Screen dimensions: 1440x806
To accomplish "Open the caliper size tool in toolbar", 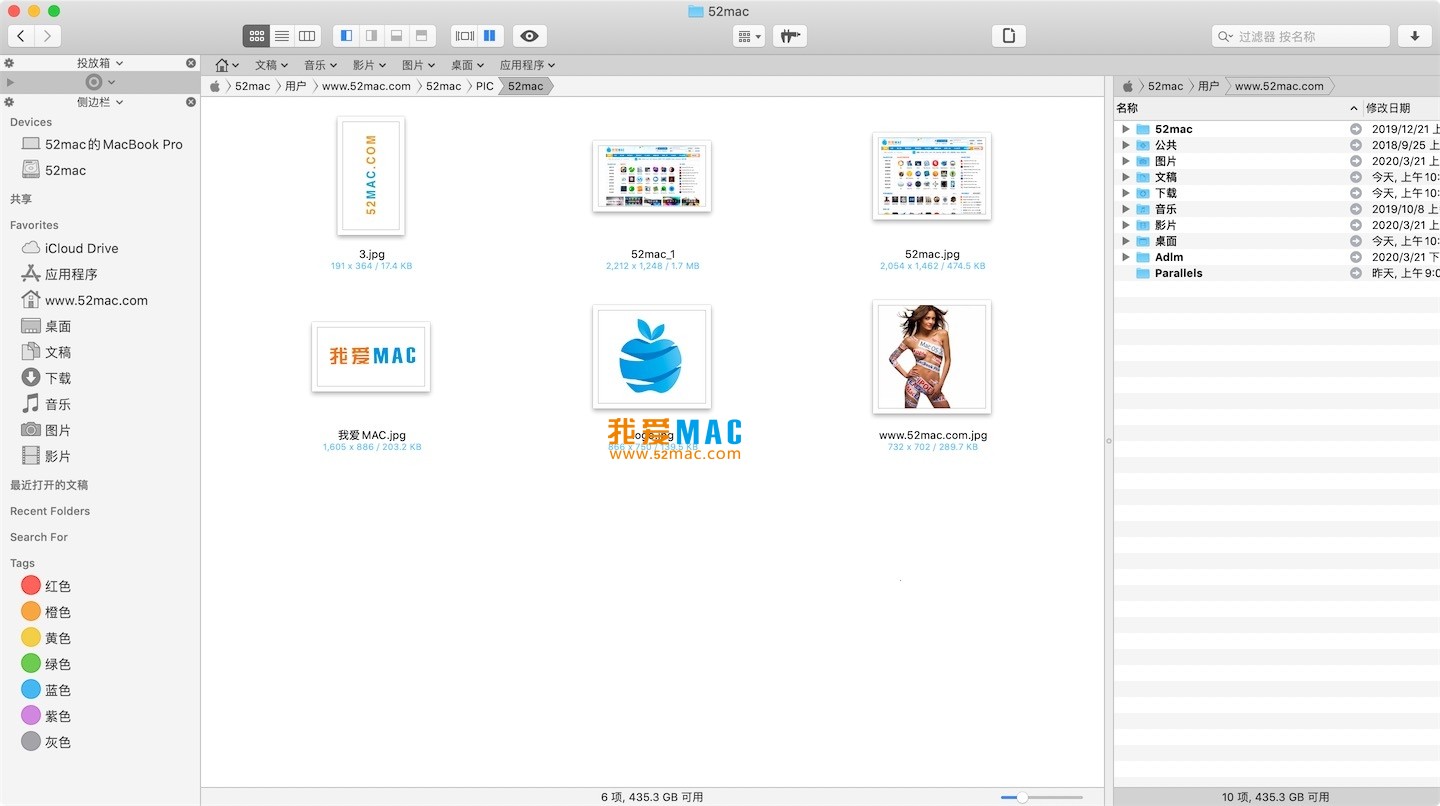I will coord(790,36).
